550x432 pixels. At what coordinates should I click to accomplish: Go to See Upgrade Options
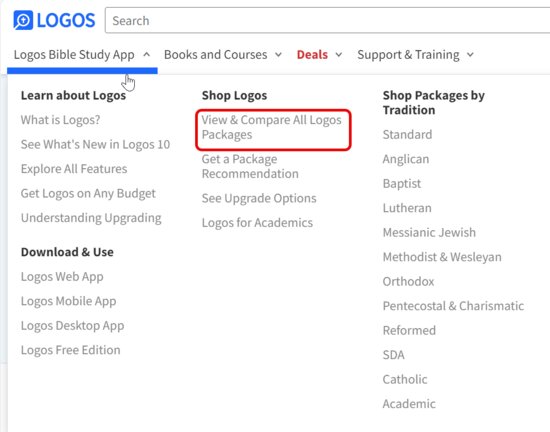(259, 198)
